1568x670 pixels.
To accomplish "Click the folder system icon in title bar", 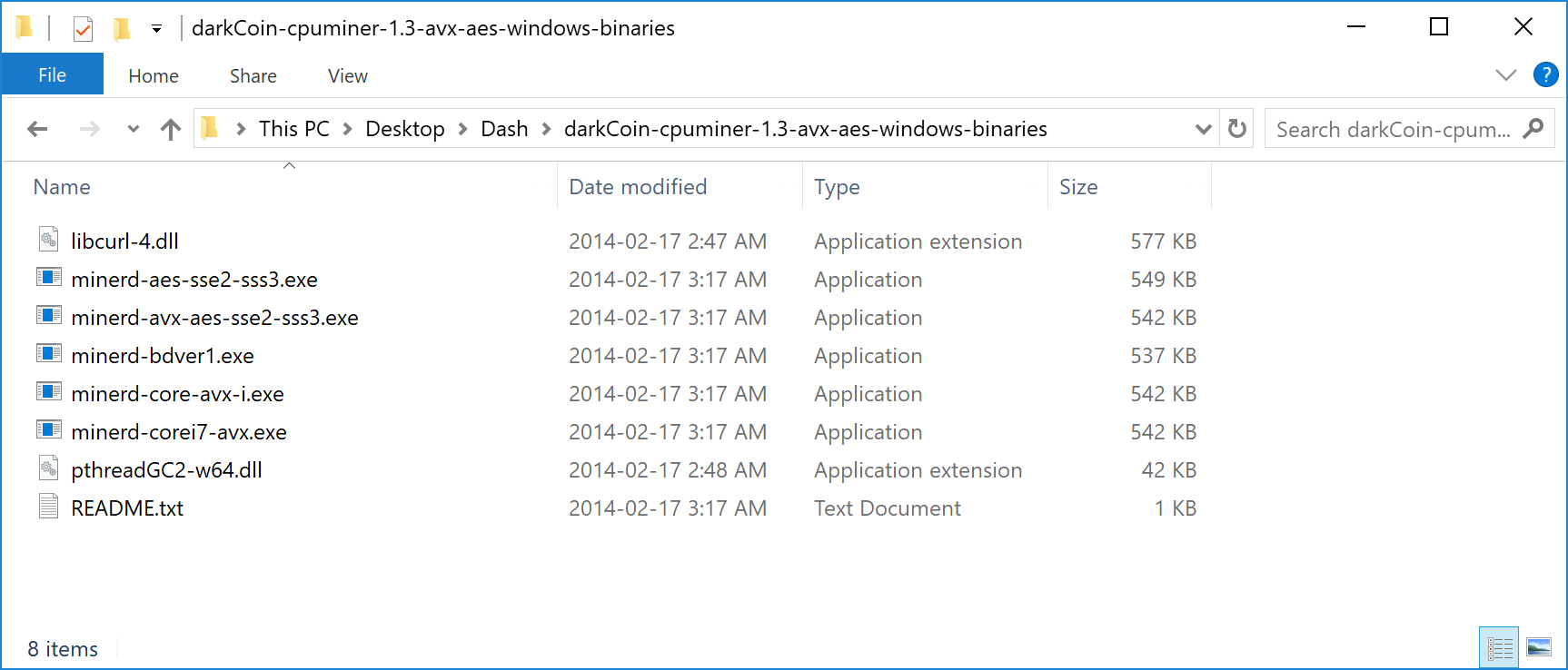I will click(x=25, y=28).
